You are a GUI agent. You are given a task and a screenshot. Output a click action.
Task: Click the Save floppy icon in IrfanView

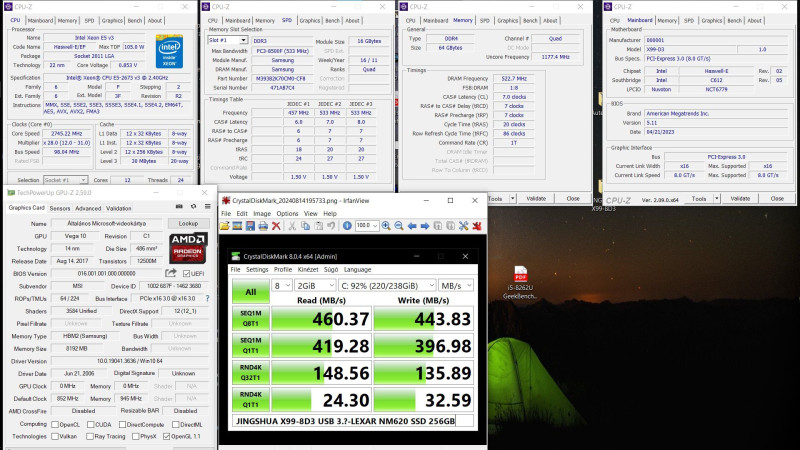click(x=250, y=226)
